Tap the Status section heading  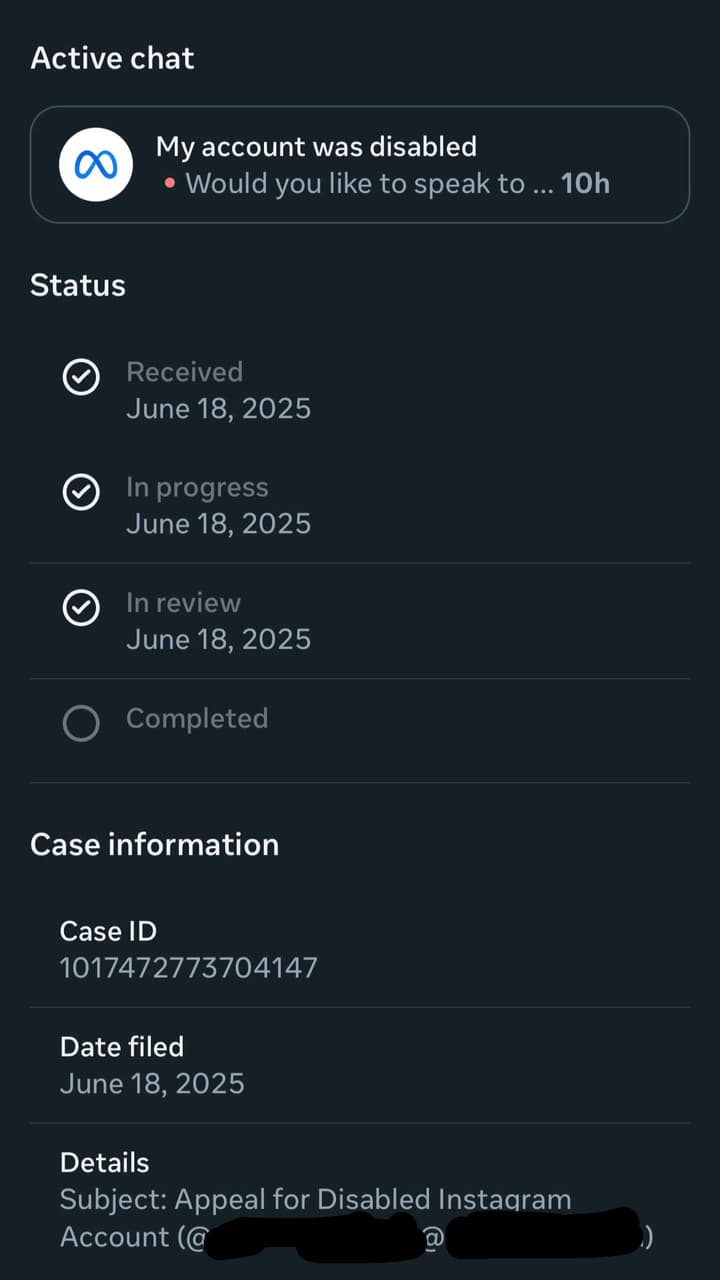pyautogui.click(x=78, y=285)
